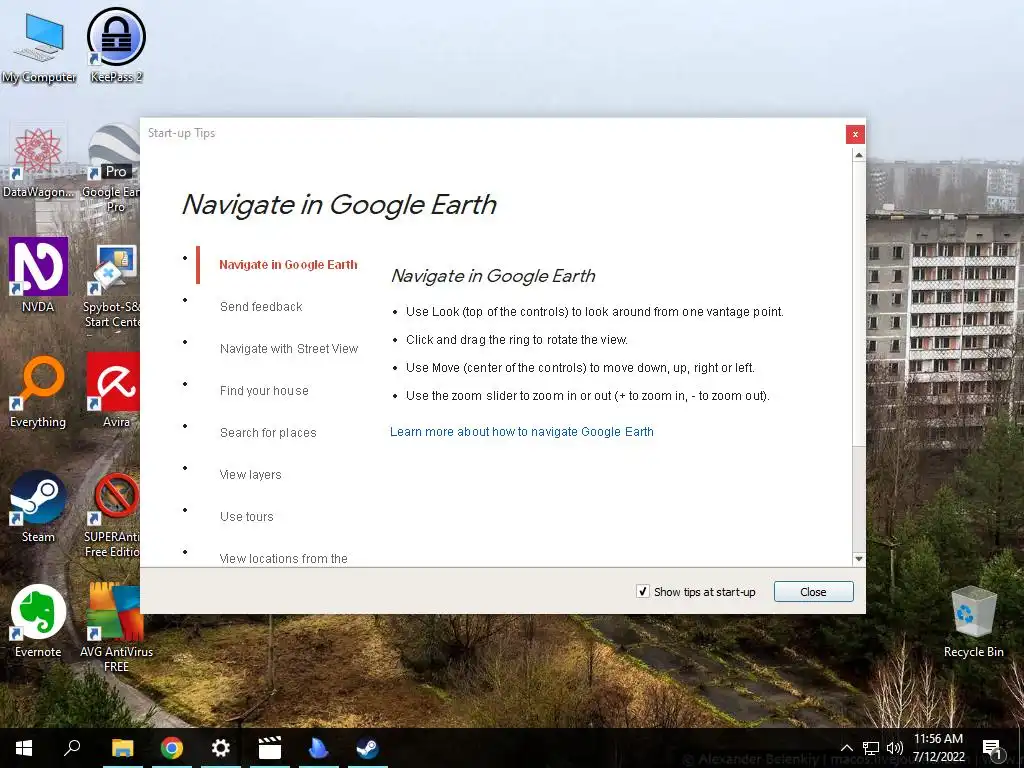1024x768 pixels.
Task: Open File Explorer from the taskbar
Action: (122, 748)
